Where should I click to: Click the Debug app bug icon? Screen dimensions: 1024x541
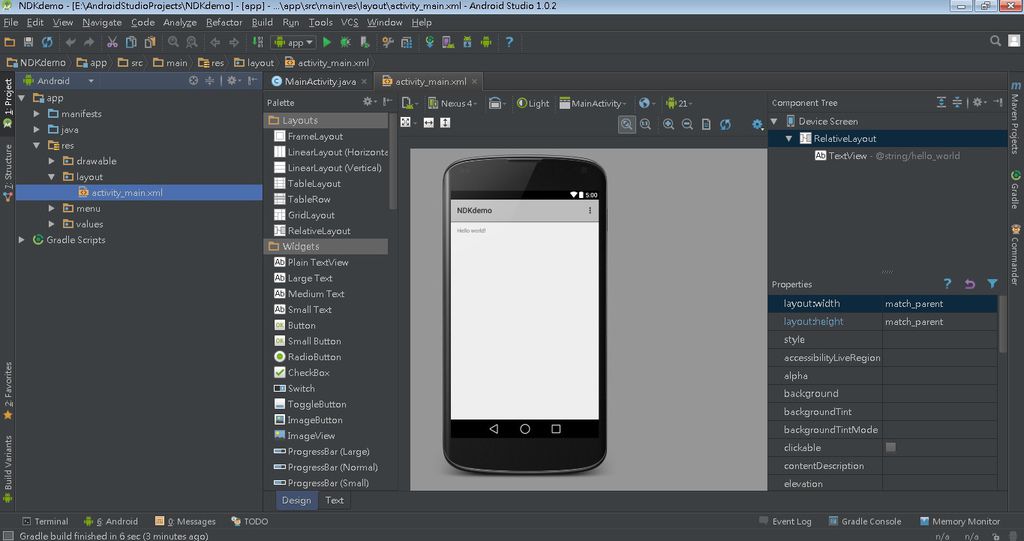[345, 42]
